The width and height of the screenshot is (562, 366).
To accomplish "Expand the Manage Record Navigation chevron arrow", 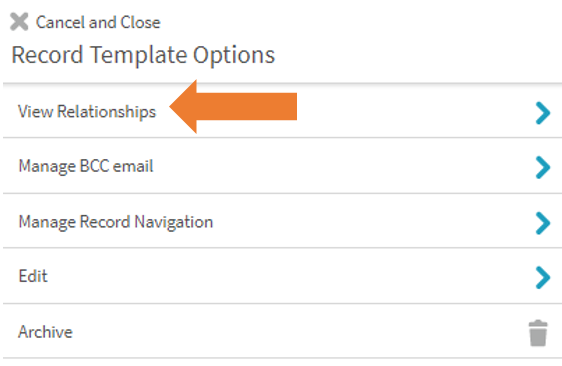I will click(x=543, y=223).
